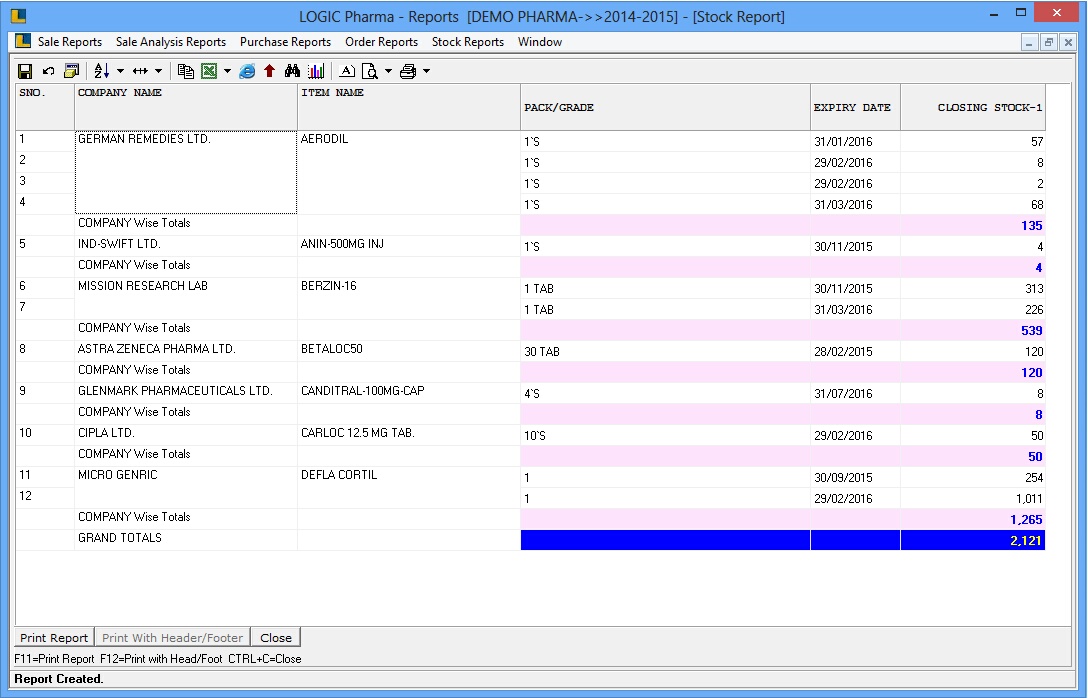Select CARLOC 12.5 MG TAB. cell
Viewport: 1088px width, 698px height.
(409, 433)
